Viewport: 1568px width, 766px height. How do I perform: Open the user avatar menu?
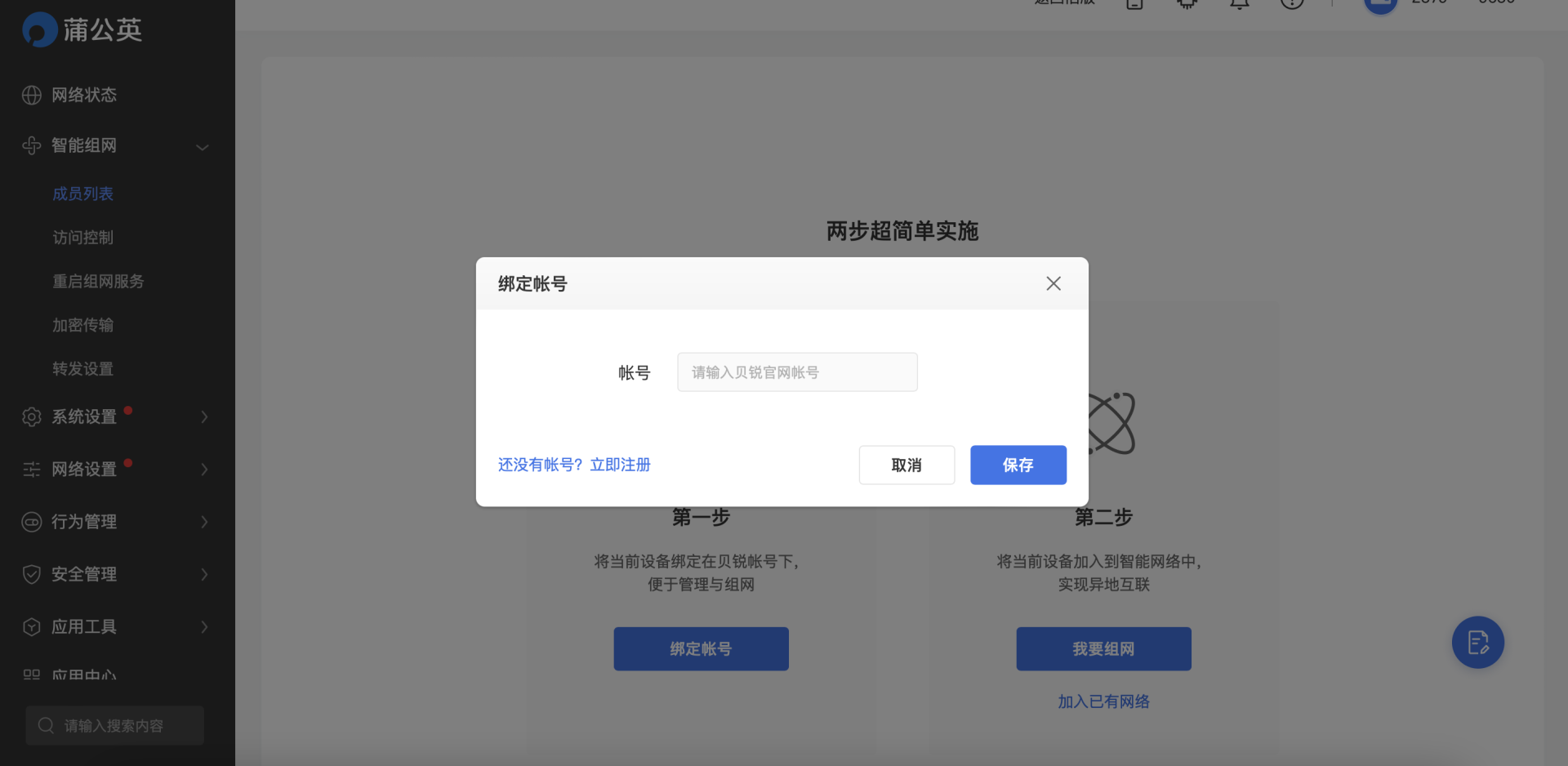point(1380,4)
